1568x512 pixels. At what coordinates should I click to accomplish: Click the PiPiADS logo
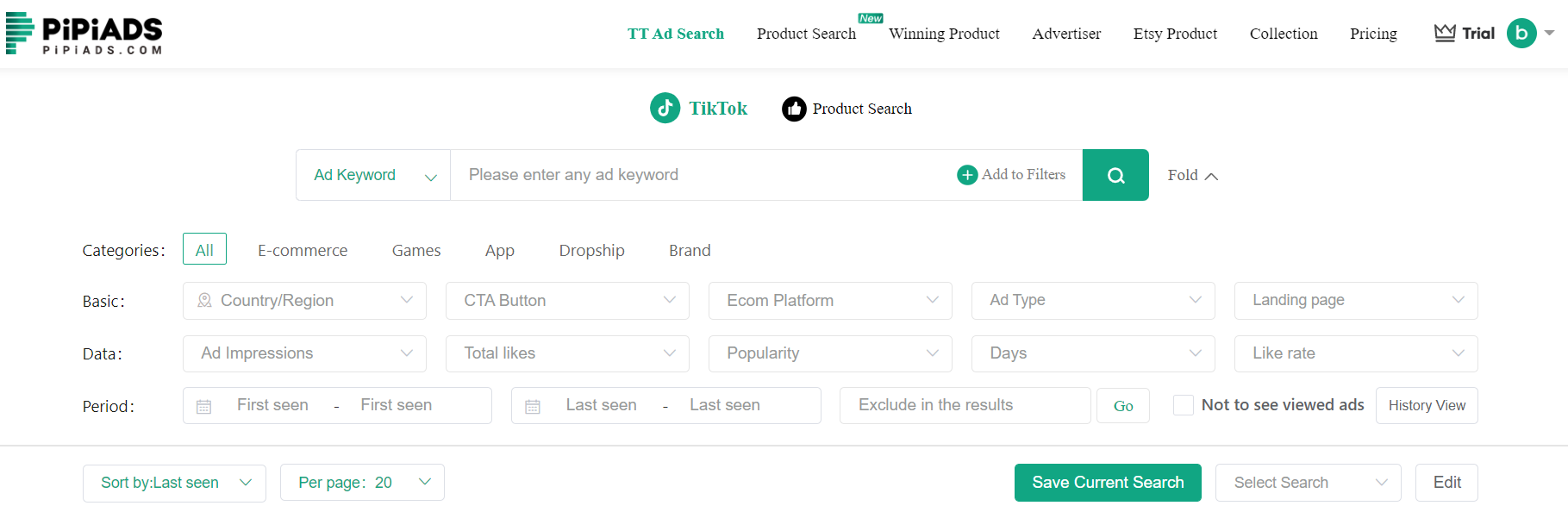pyautogui.click(x=84, y=34)
